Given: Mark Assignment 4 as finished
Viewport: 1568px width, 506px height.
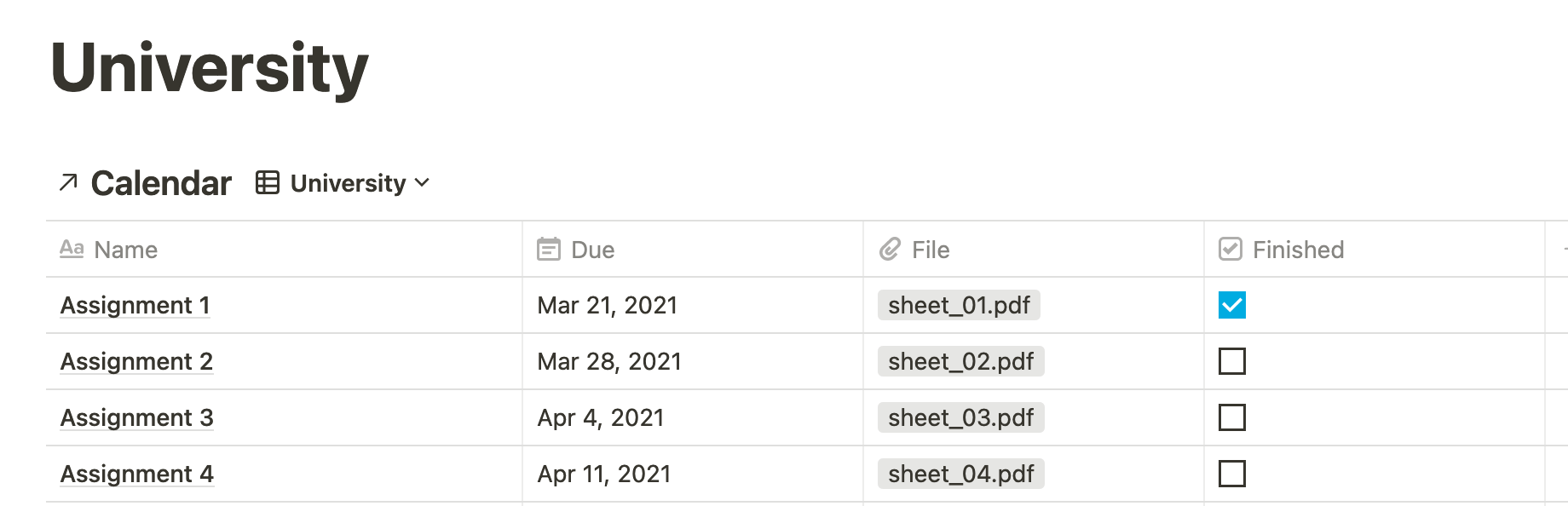Looking at the screenshot, I should 1232,474.
